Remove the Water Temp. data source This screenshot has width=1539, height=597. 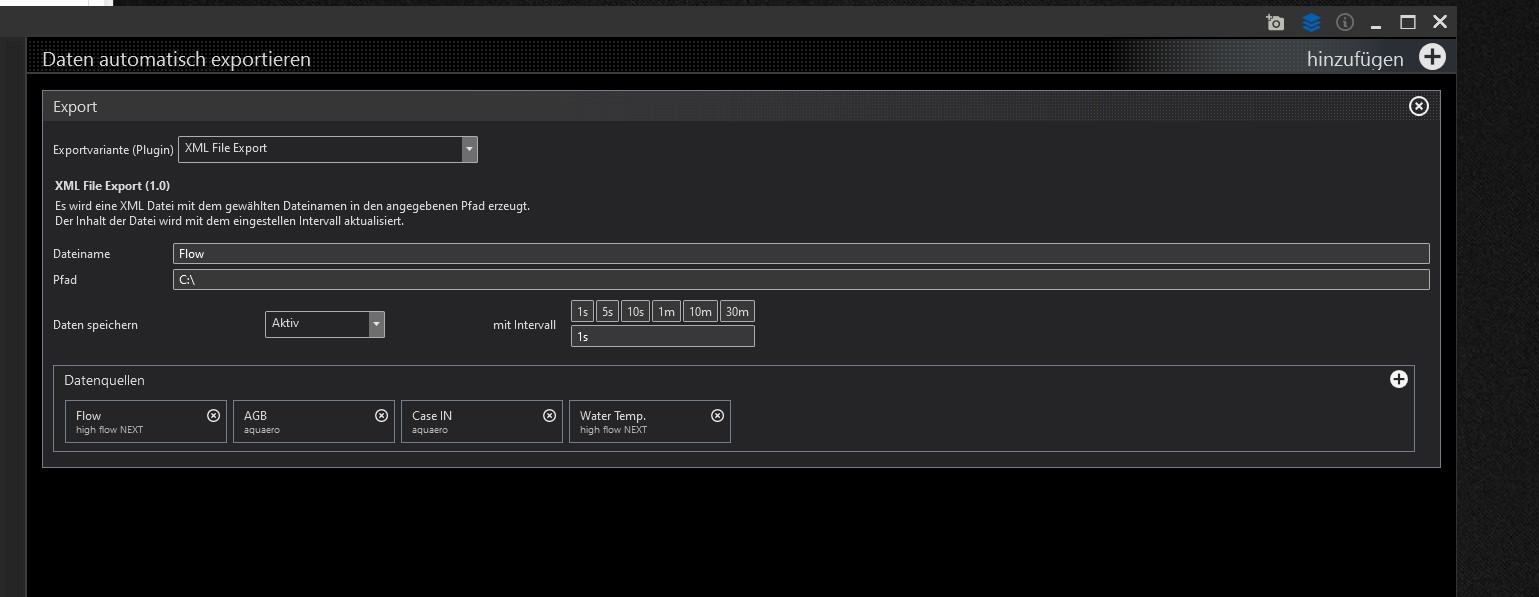point(717,415)
